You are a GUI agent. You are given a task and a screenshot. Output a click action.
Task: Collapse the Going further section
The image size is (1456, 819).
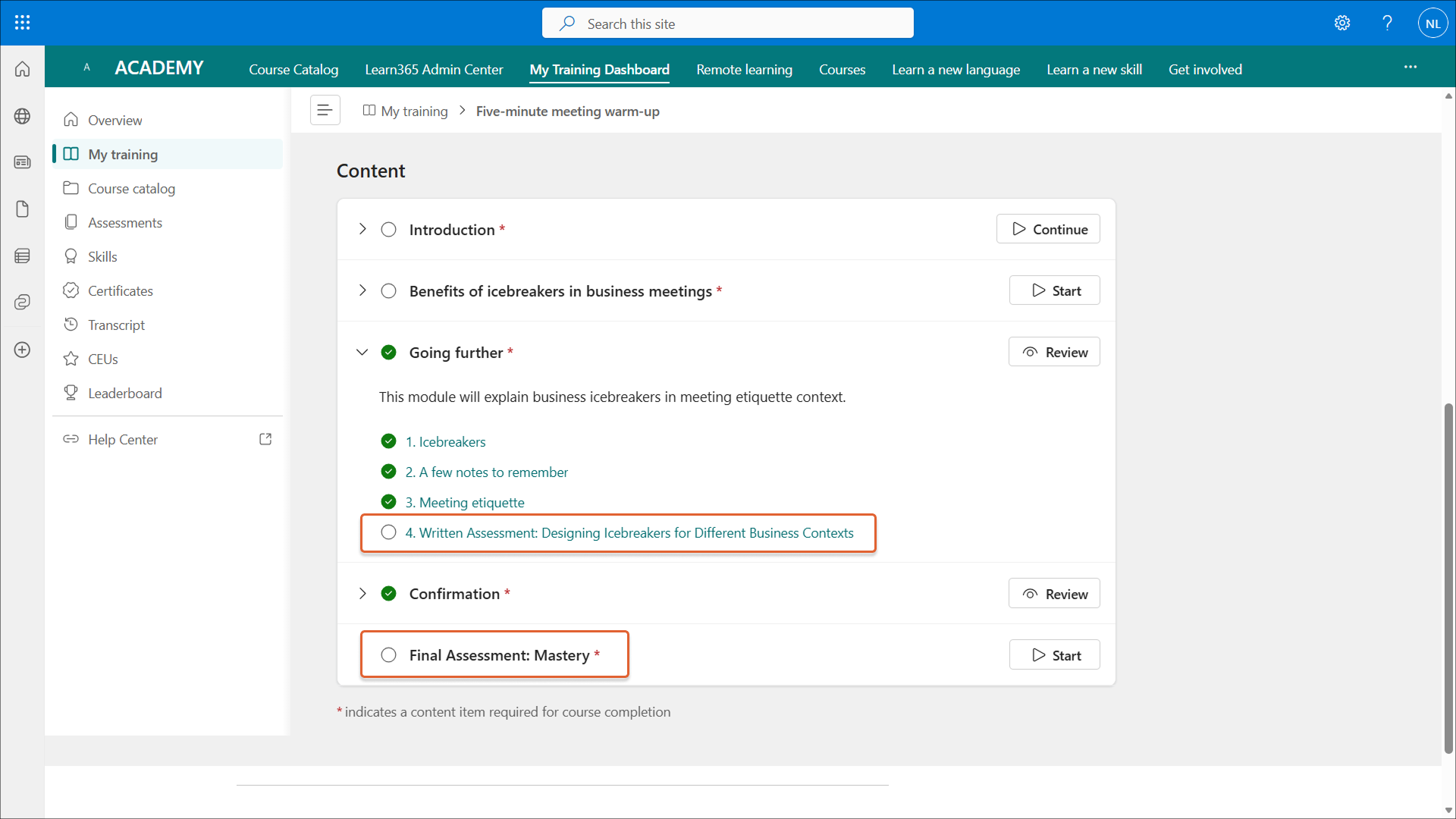pos(362,352)
